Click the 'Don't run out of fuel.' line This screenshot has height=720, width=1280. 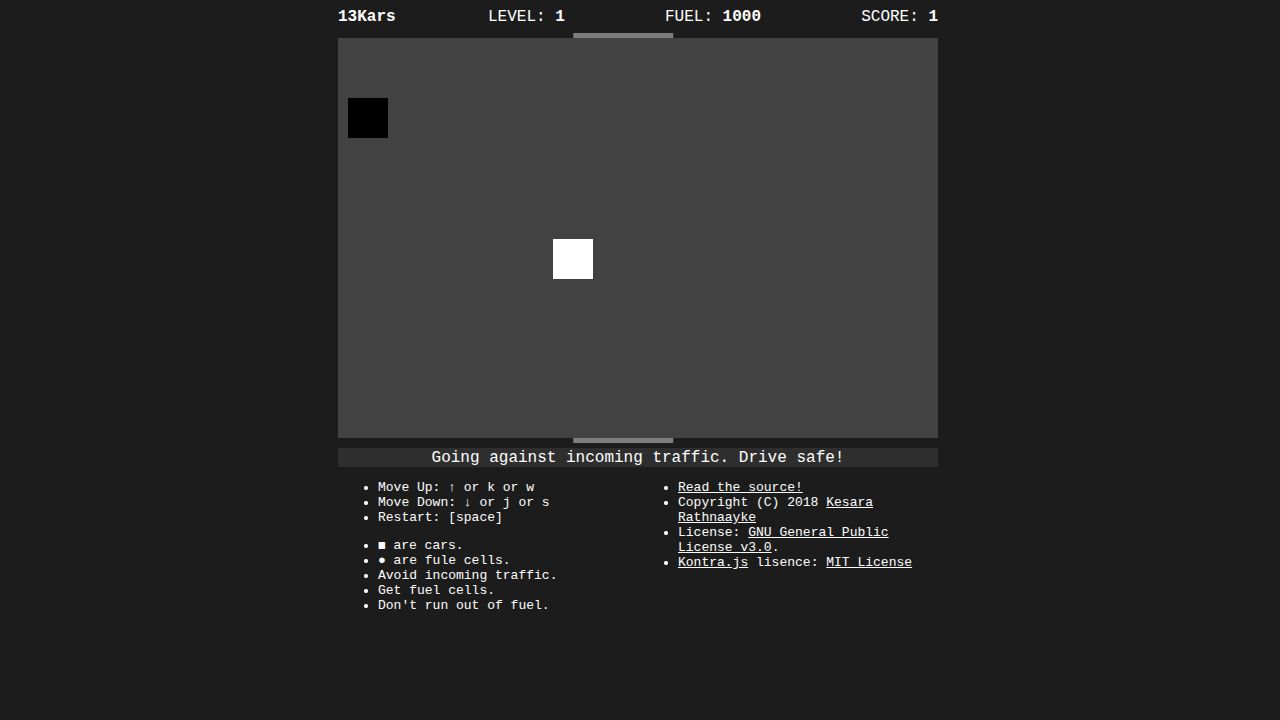click(464, 605)
